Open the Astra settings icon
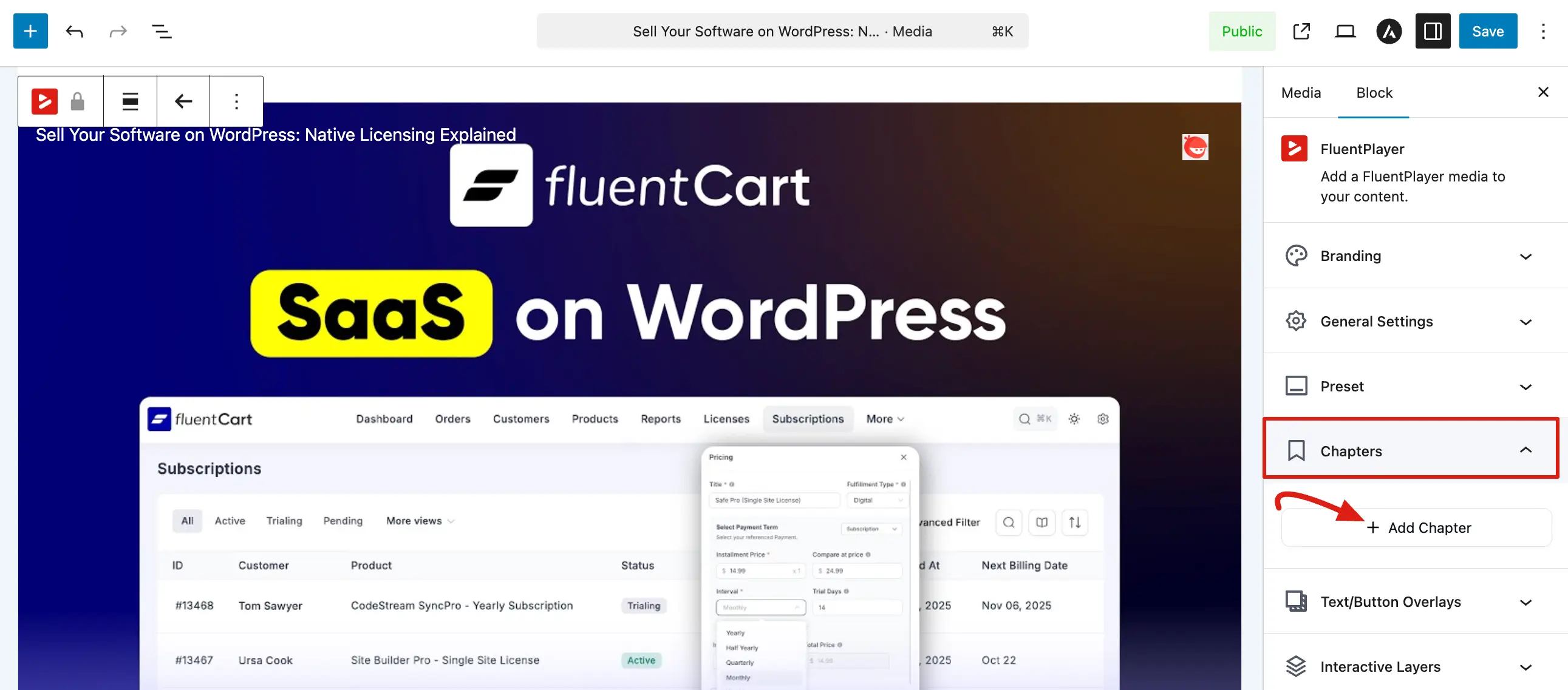Viewport: 1568px width, 690px height. [x=1388, y=31]
